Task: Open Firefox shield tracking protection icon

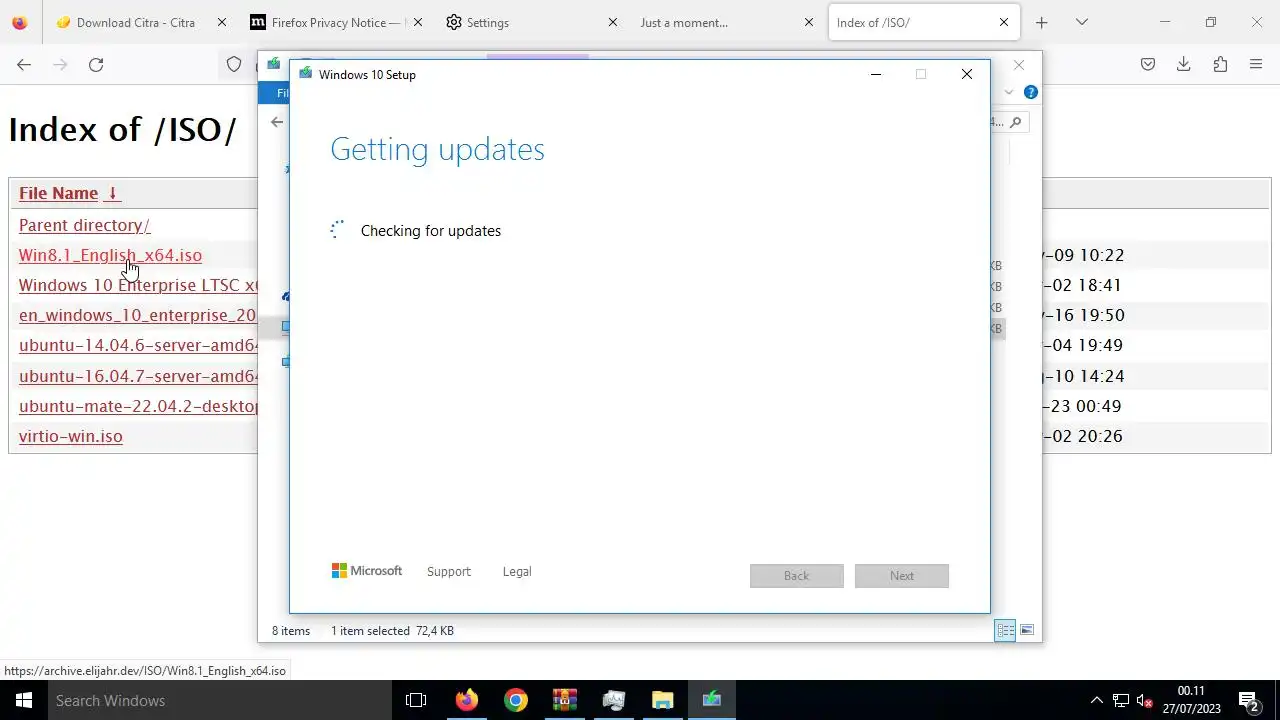Action: point(234,64)
